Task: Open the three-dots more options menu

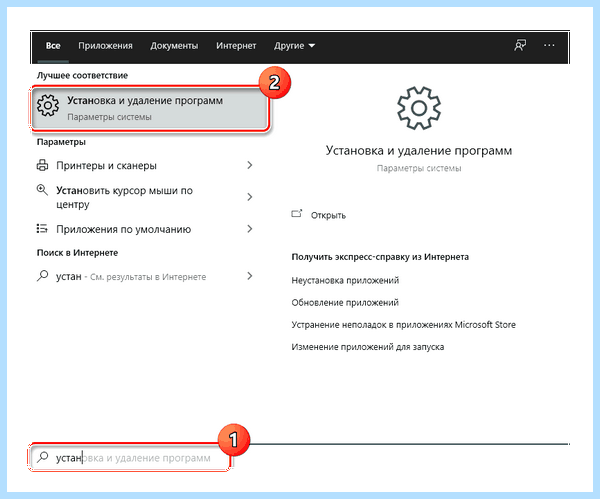Action: 549,45
